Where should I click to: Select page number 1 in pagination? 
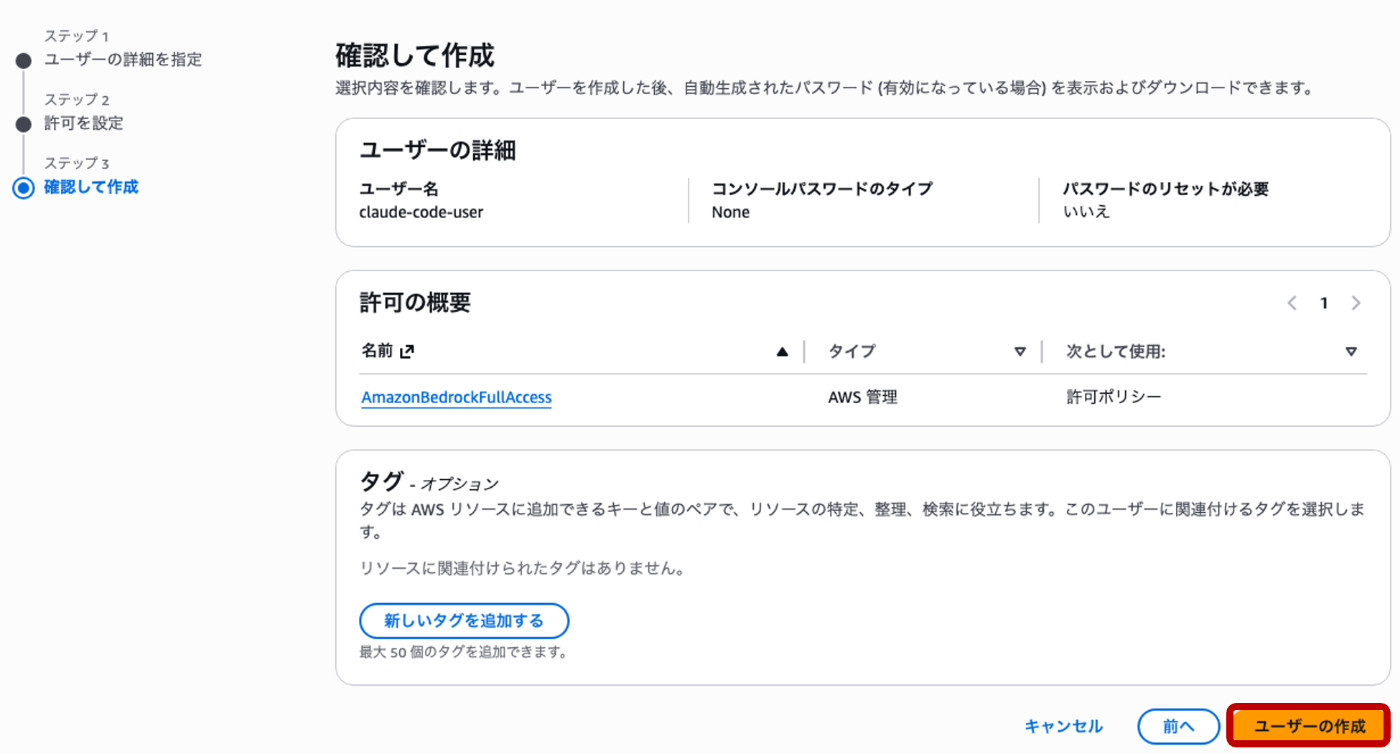pos(1324,303)
